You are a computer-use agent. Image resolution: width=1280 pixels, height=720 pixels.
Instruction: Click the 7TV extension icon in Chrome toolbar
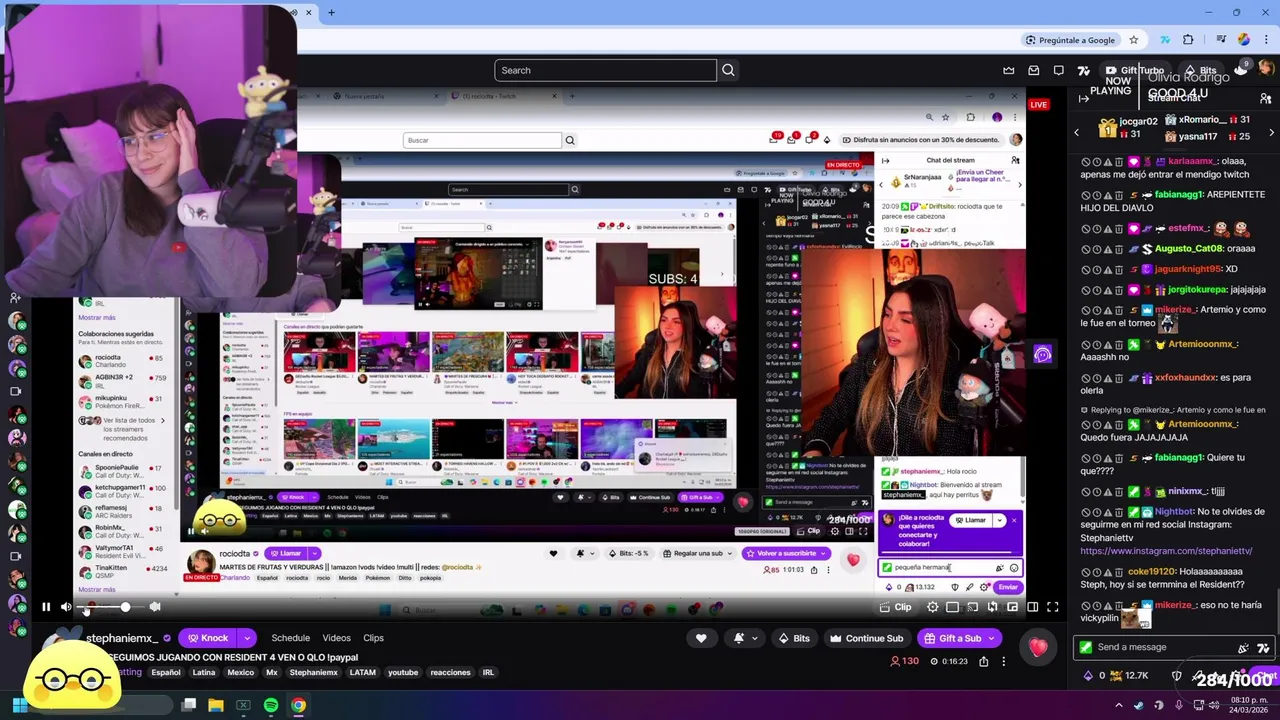1165,40
